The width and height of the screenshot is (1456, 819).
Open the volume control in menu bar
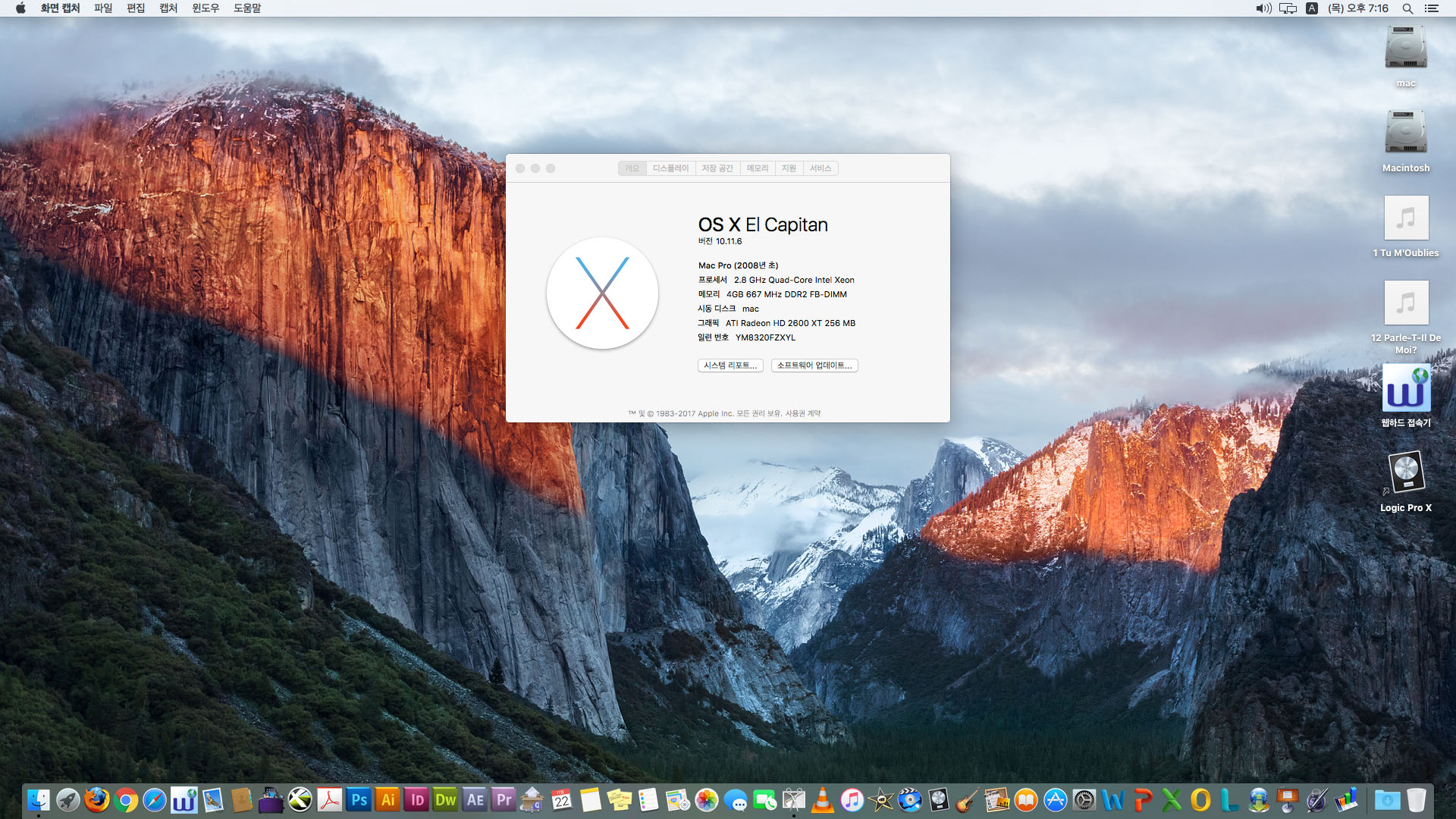pos(1263,8)
